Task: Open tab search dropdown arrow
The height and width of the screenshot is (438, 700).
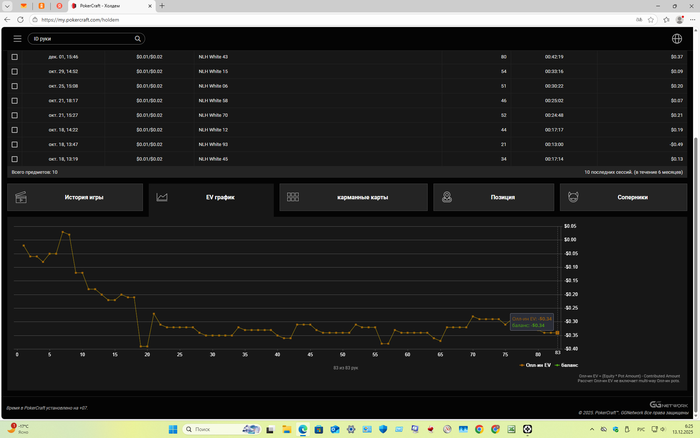Action: tap(7, 6)
